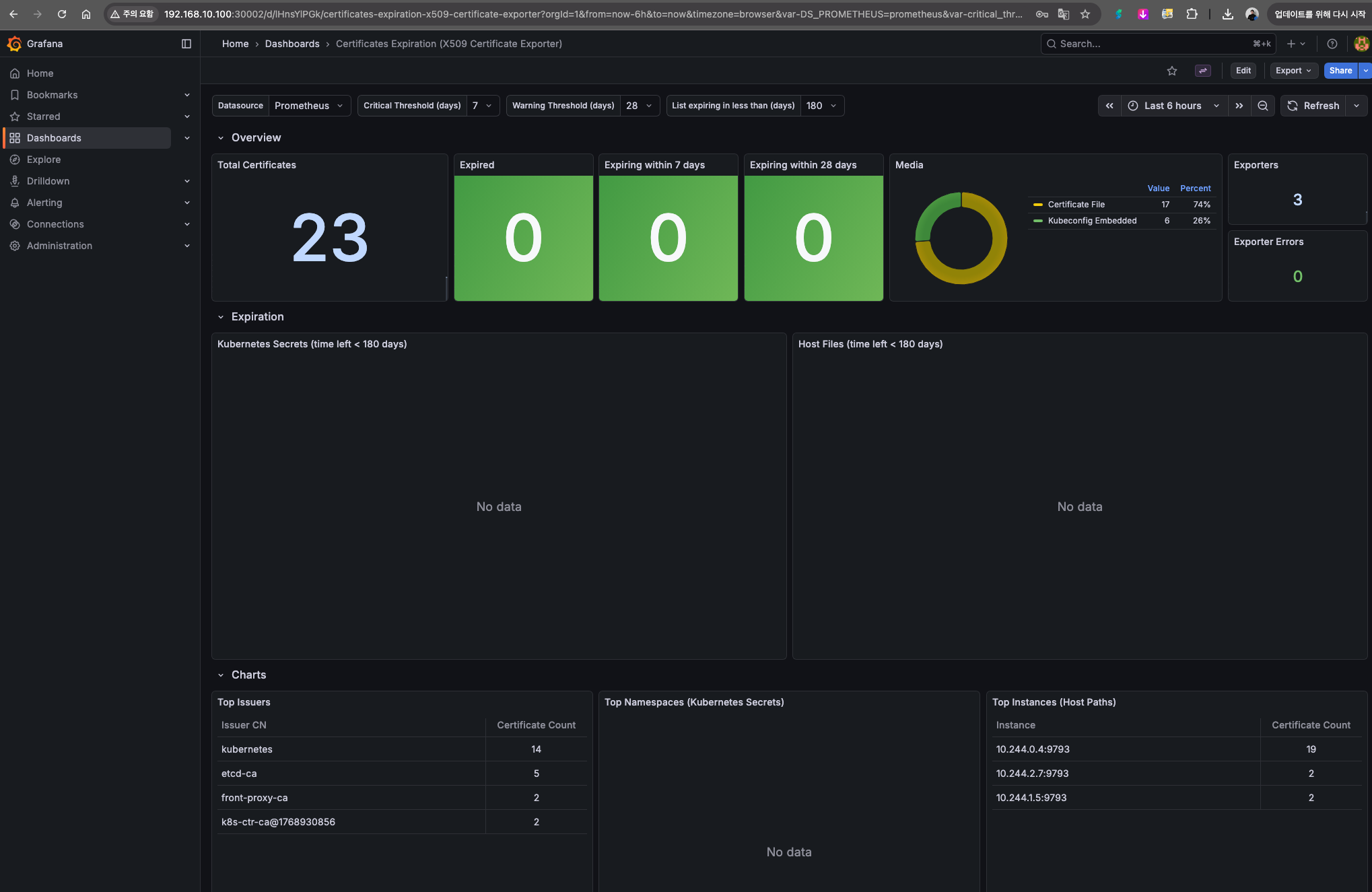Click the Grafana logo
This screenshot has width=1372, height=892.
pos(14,44)
